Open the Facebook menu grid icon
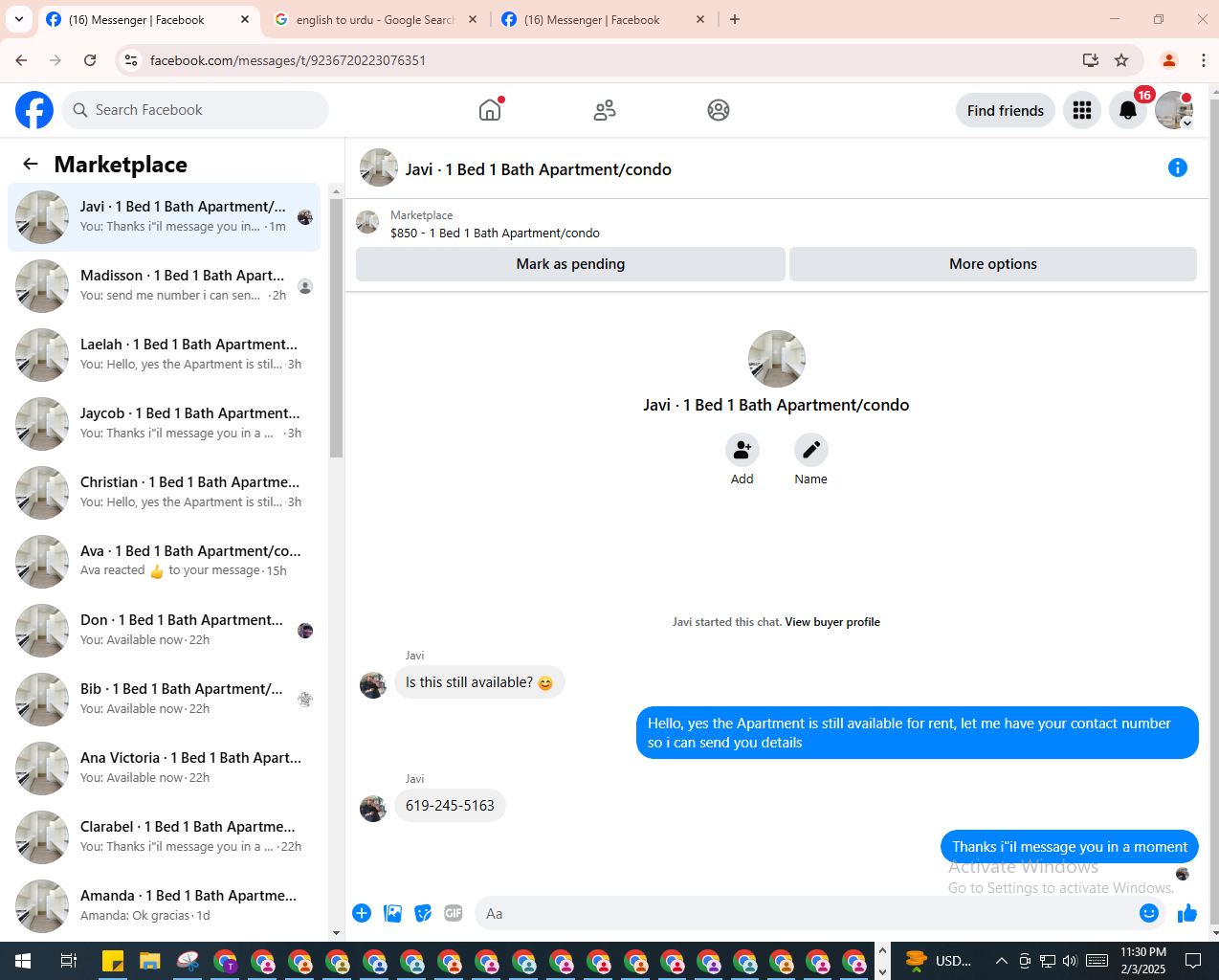Screen dimensions: 1219x980 coord(1082,110)
